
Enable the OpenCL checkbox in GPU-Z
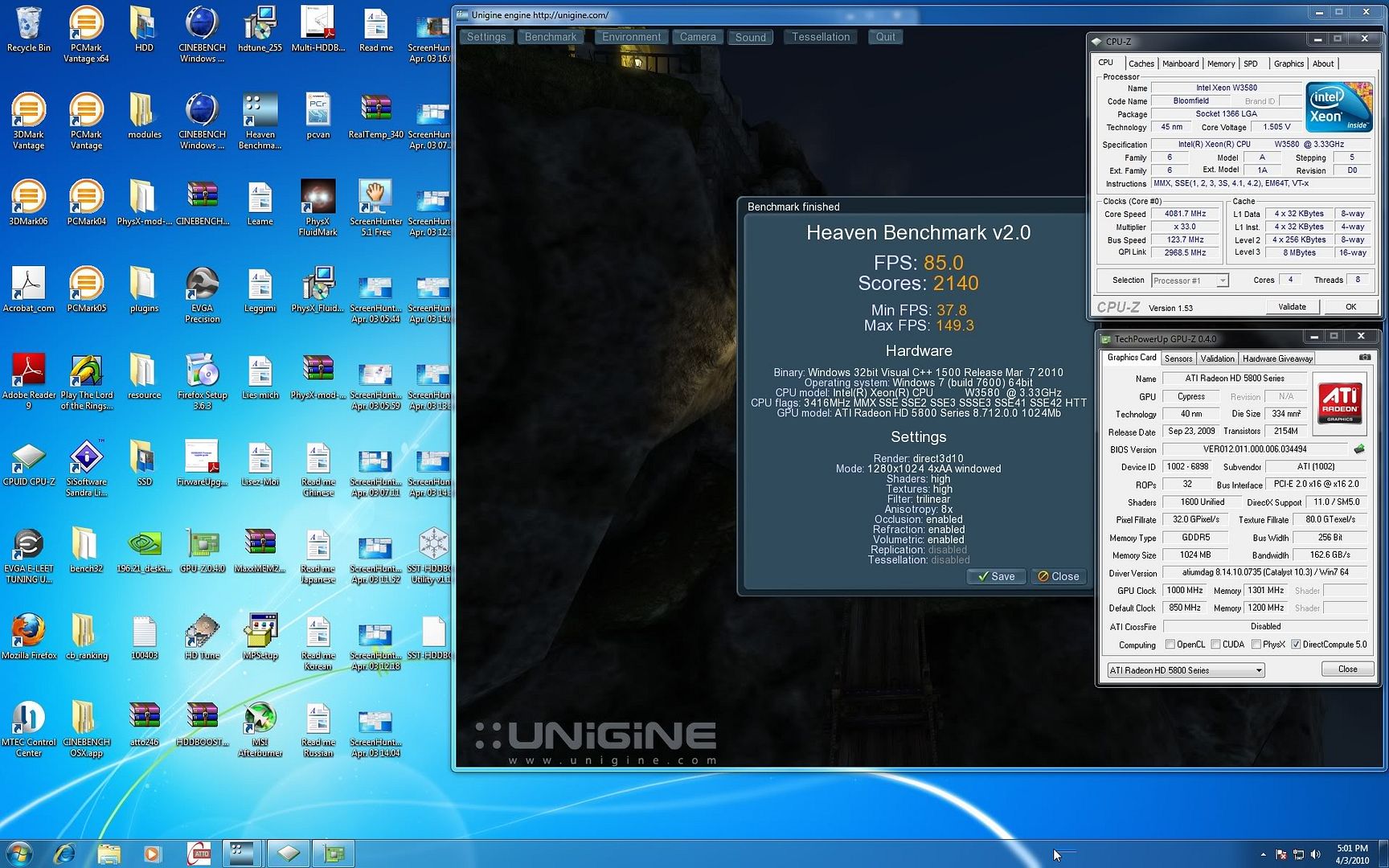(x=1170, y=645)
